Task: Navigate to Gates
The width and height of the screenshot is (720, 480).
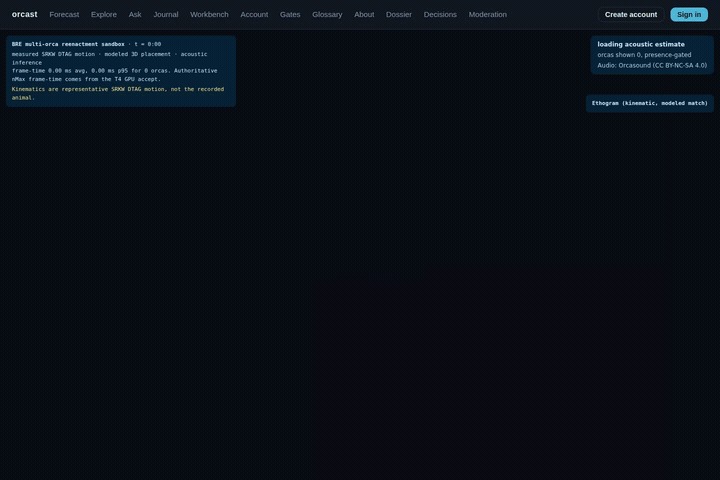Action: coord(290,14)
